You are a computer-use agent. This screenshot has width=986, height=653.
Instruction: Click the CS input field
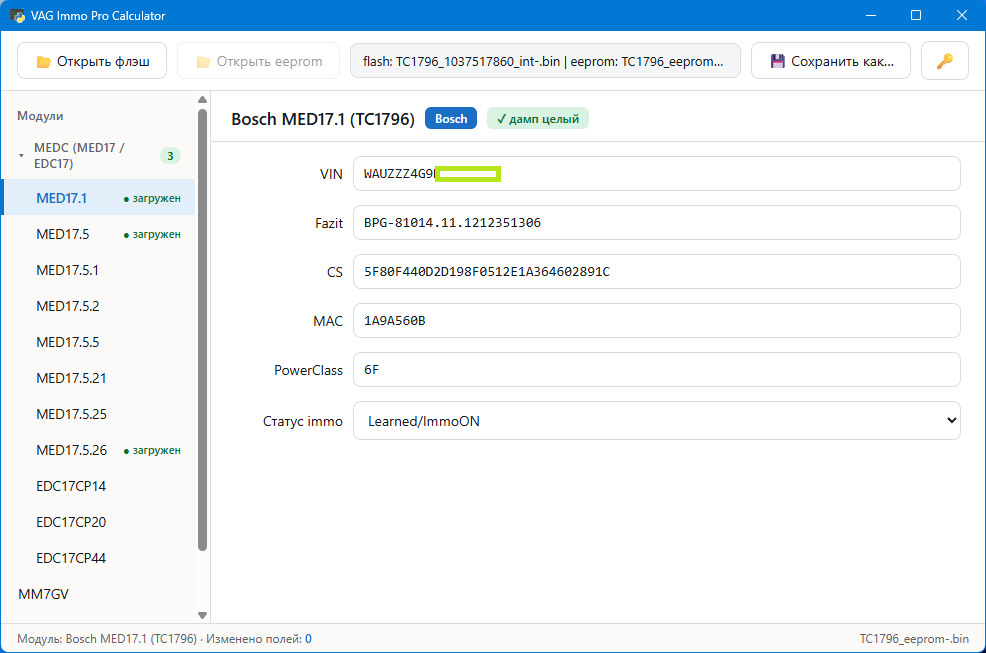656,272
